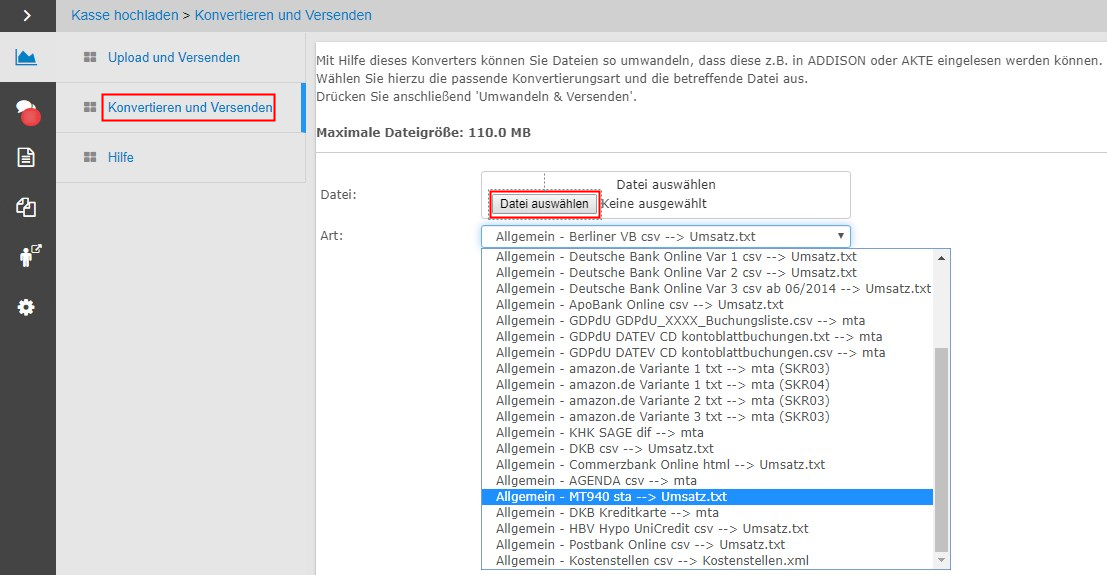
Task: Select DKB csv --> Umsatz.txt option
Action: coord(707,449)
